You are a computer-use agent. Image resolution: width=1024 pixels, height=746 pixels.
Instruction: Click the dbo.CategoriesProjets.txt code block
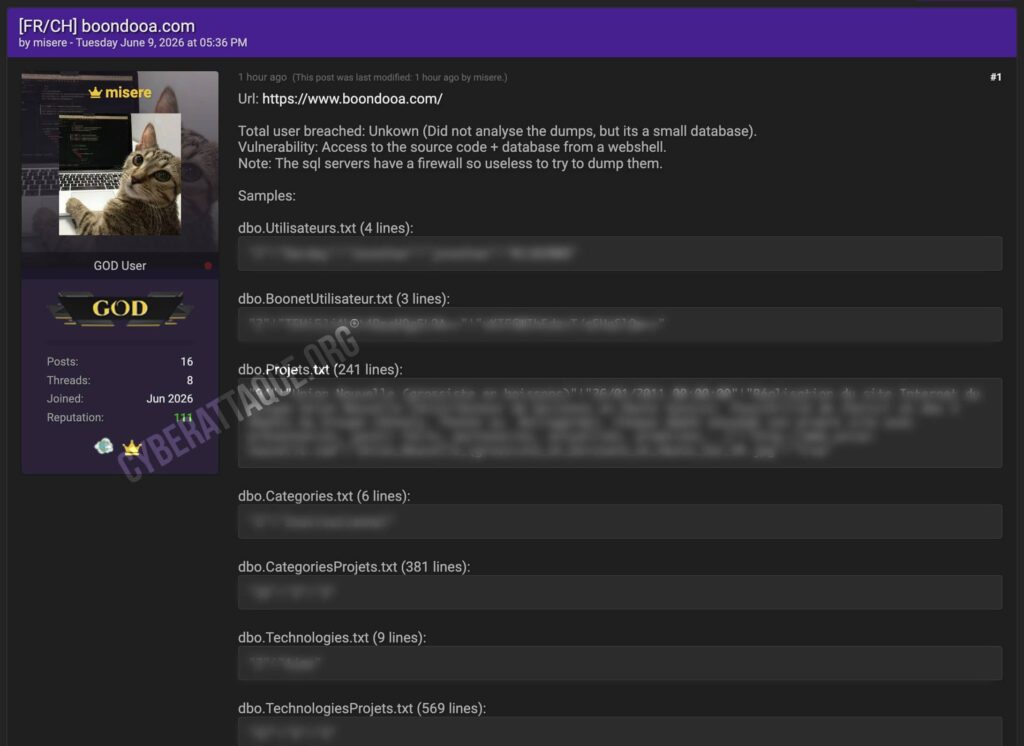(x=620, y=592)
